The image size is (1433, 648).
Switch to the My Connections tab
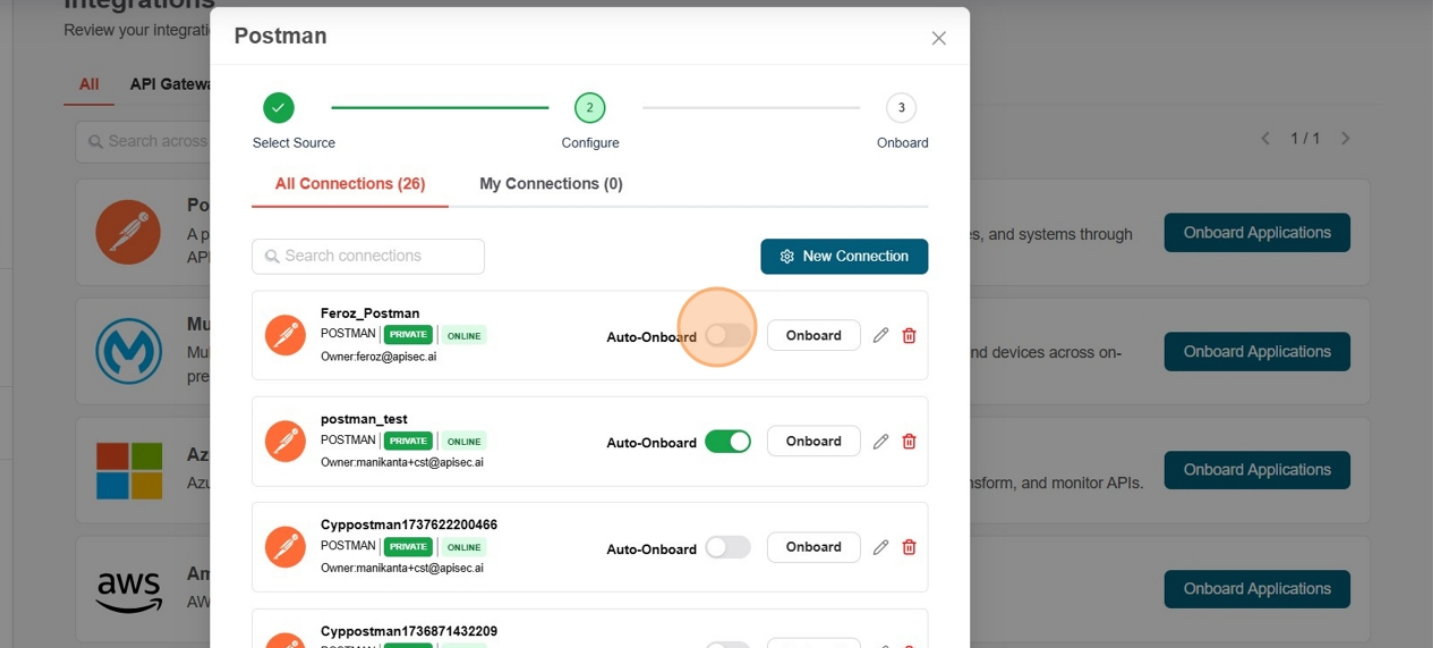[x=551, y=184]
